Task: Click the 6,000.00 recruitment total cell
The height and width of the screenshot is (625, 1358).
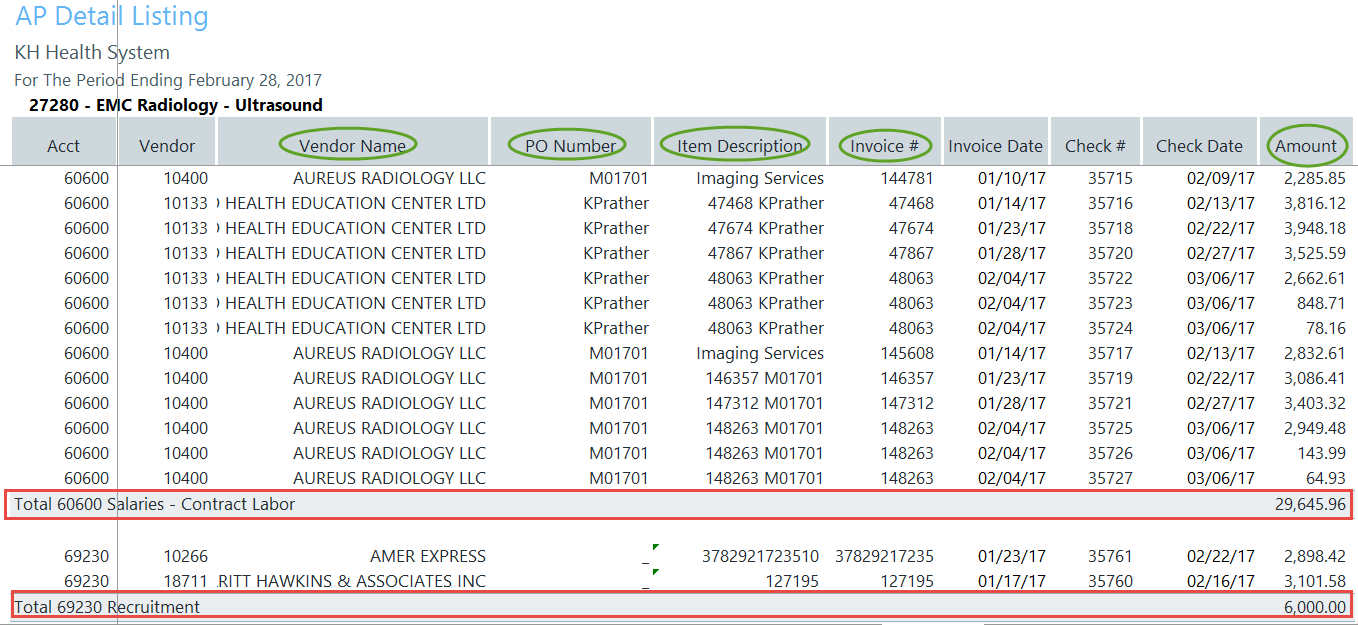Action: tap(1314, 607)
